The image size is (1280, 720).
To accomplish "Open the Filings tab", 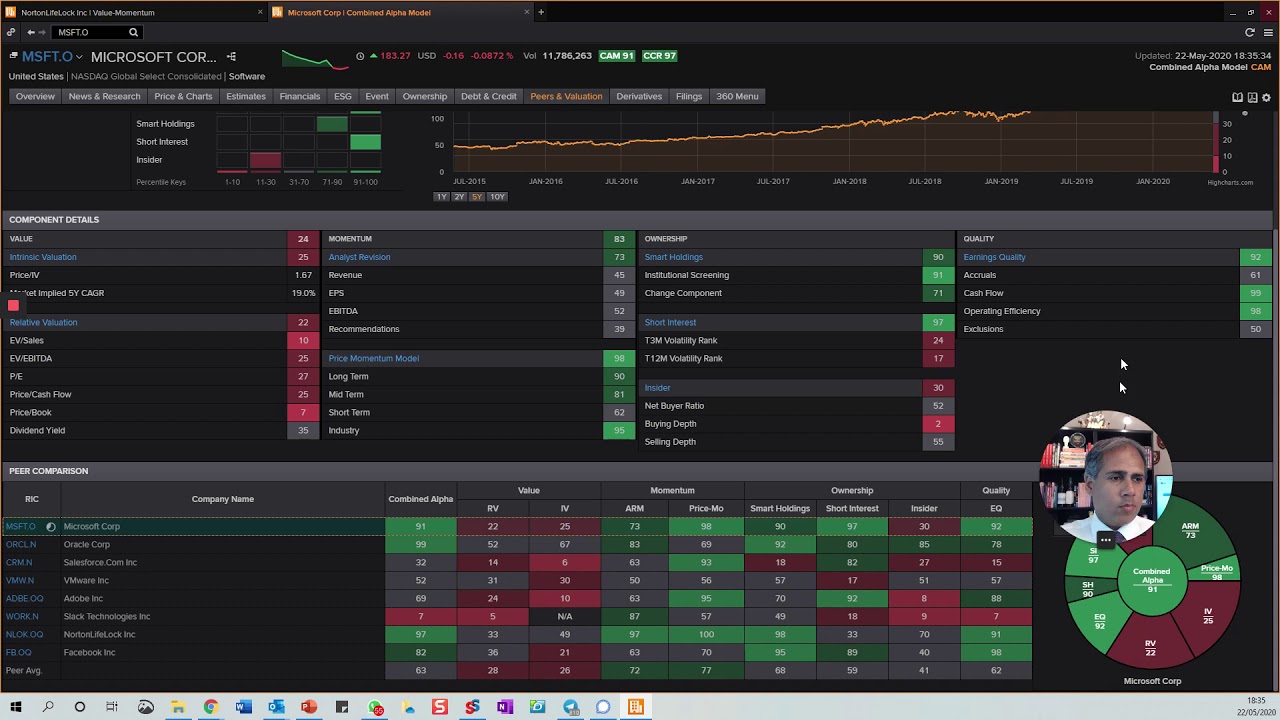I will [689, 96].
